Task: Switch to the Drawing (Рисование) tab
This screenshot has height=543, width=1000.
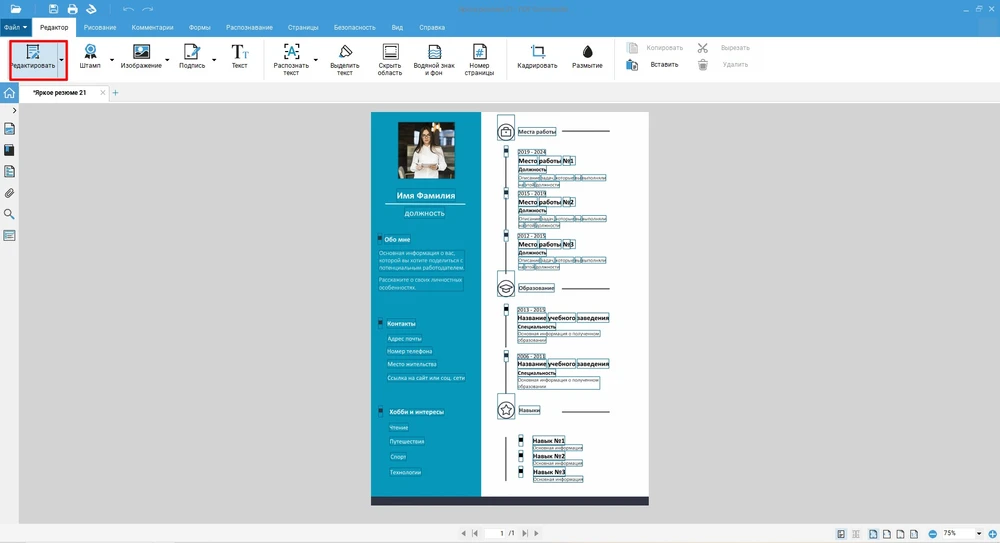Action: click(x=99, y=28)
